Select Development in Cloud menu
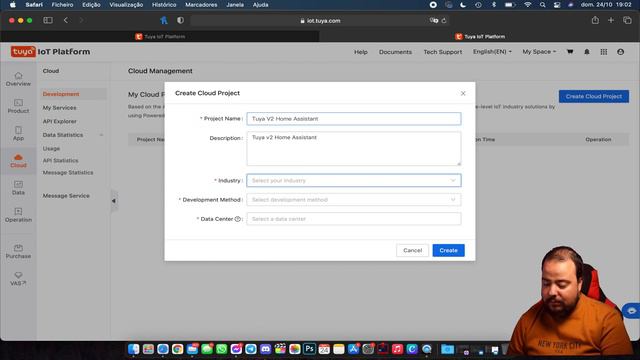 click(61, 94)
